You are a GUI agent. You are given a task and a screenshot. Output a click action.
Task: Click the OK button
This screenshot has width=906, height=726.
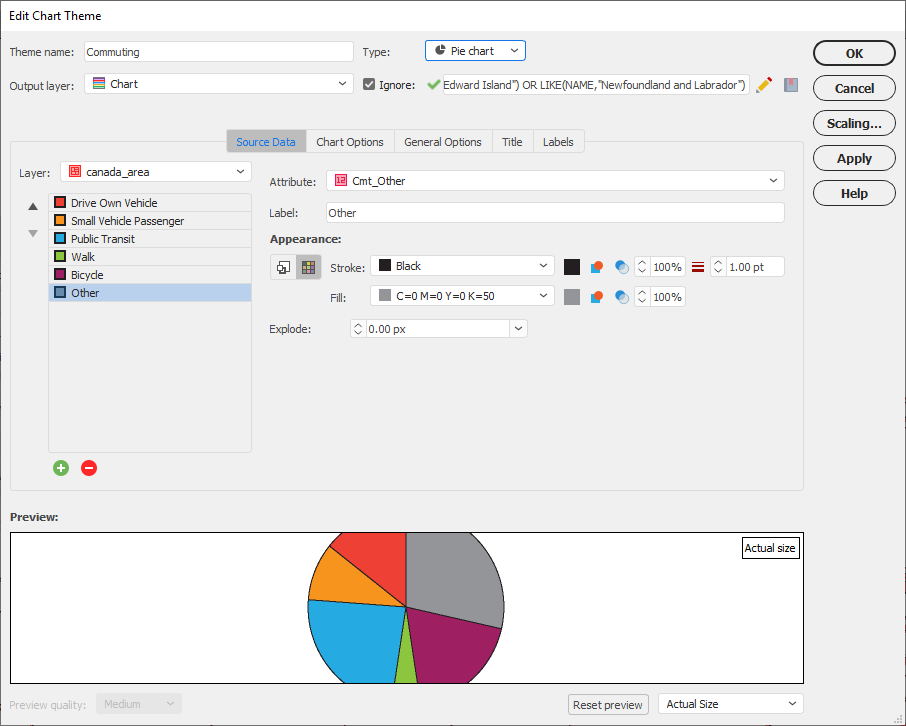tap(854, 53)
